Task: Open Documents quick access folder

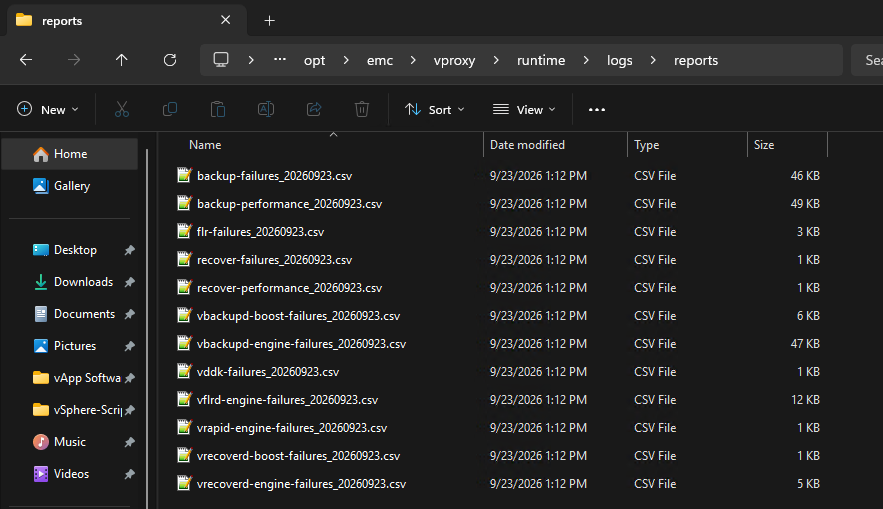Action: pyautogui.click(x=70, y=314)
